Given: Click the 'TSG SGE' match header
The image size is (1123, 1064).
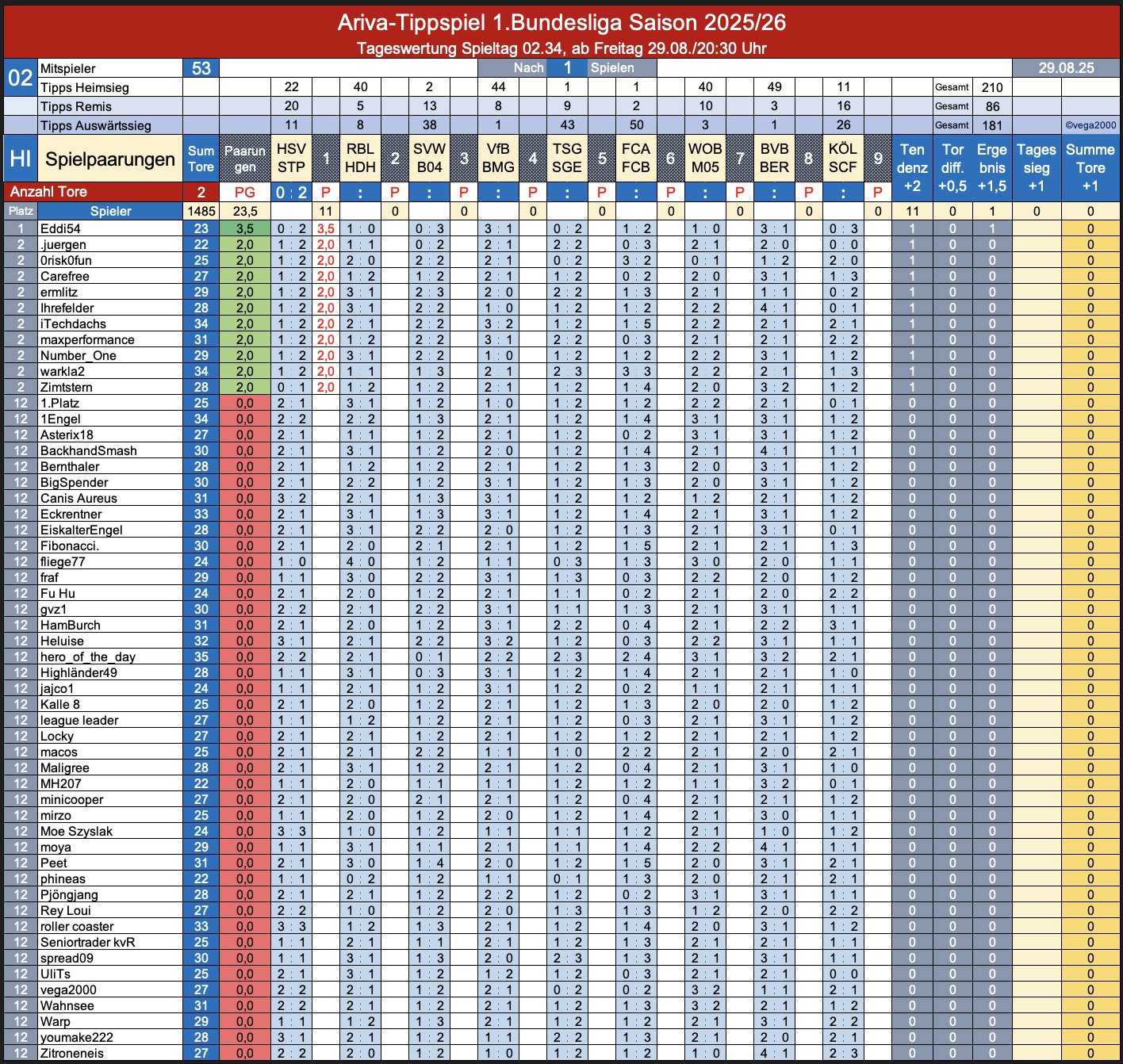Looking at the screenshot, I should click(x=567, y=159).
